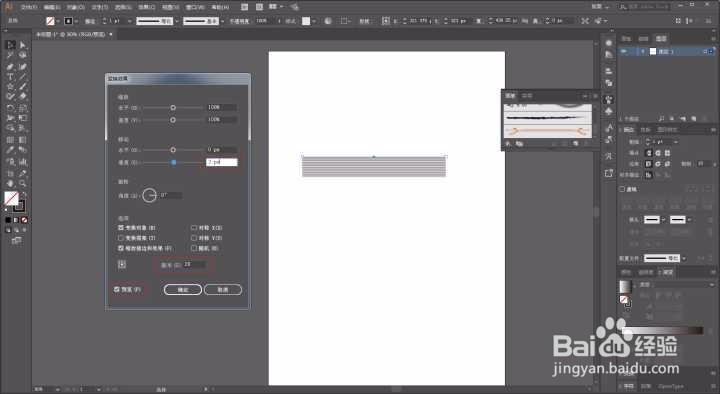Viewport: 720px width, 394px height.
Task: Select the Magic Wand tool
Action: [10, 55]
